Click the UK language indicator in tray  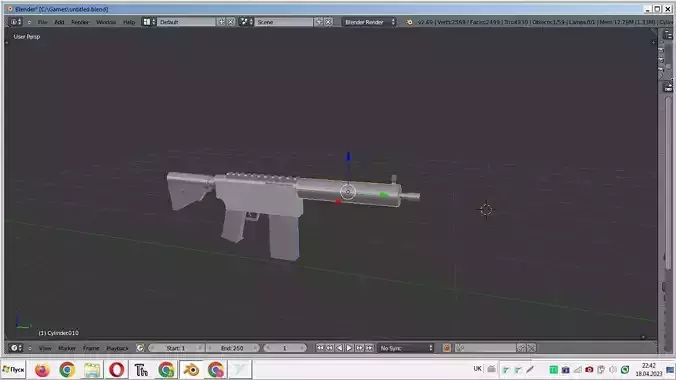477,368
